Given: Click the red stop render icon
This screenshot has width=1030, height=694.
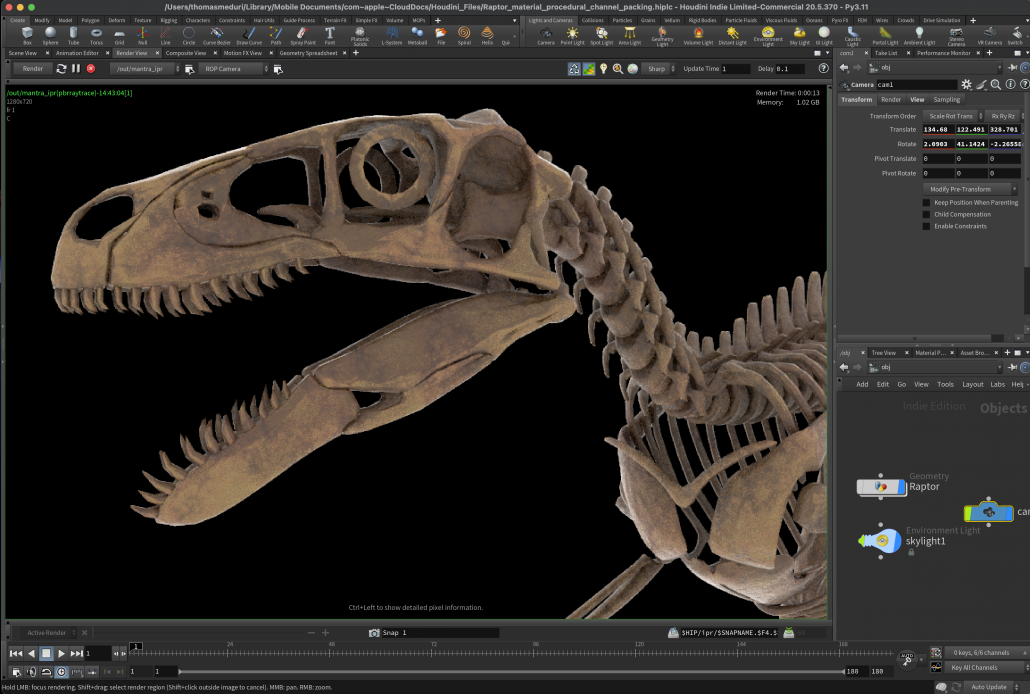Looking at the screenshot, I should (x=91, y=68).
